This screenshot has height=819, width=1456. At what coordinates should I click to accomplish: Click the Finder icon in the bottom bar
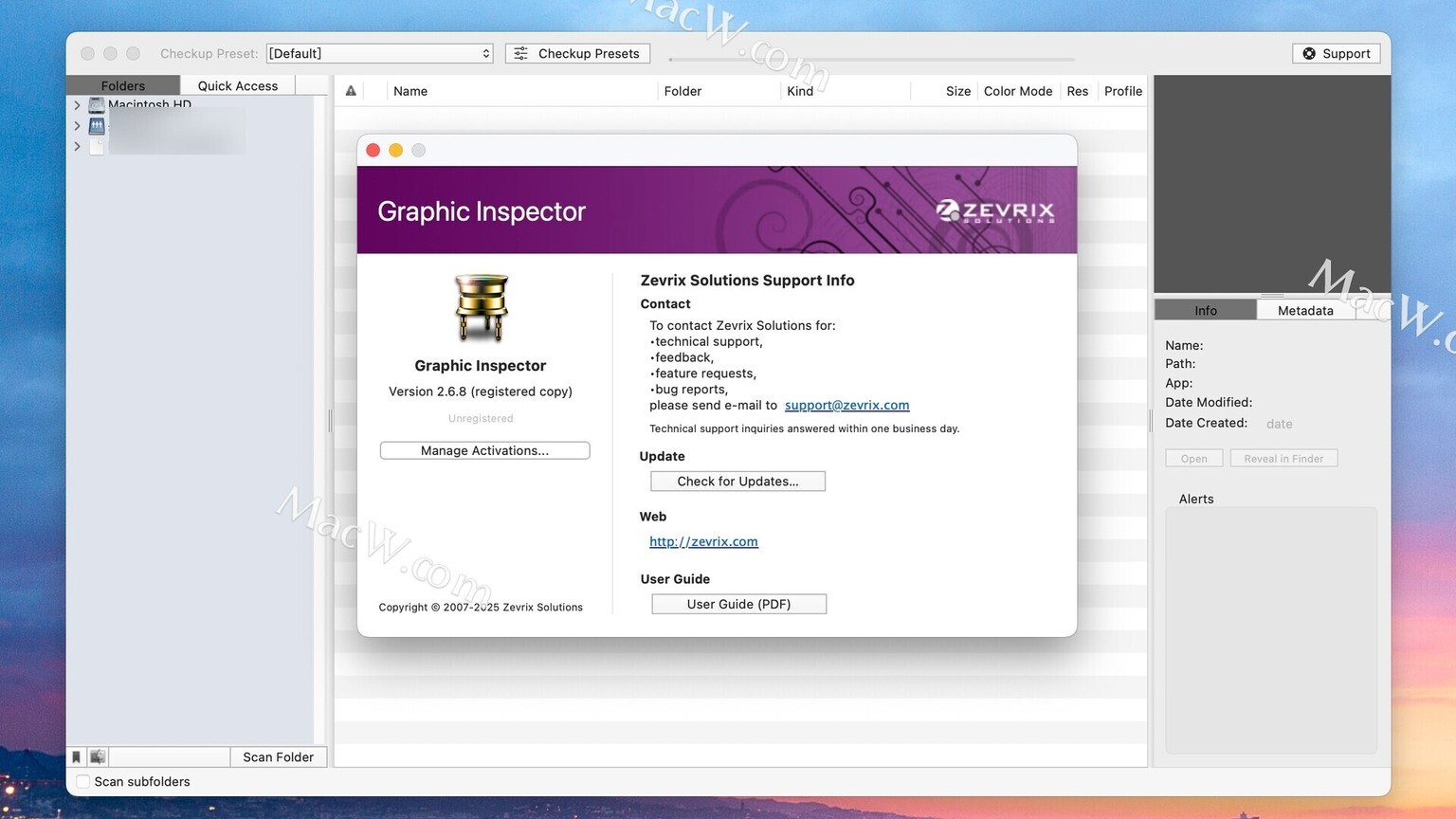[98, 756]
